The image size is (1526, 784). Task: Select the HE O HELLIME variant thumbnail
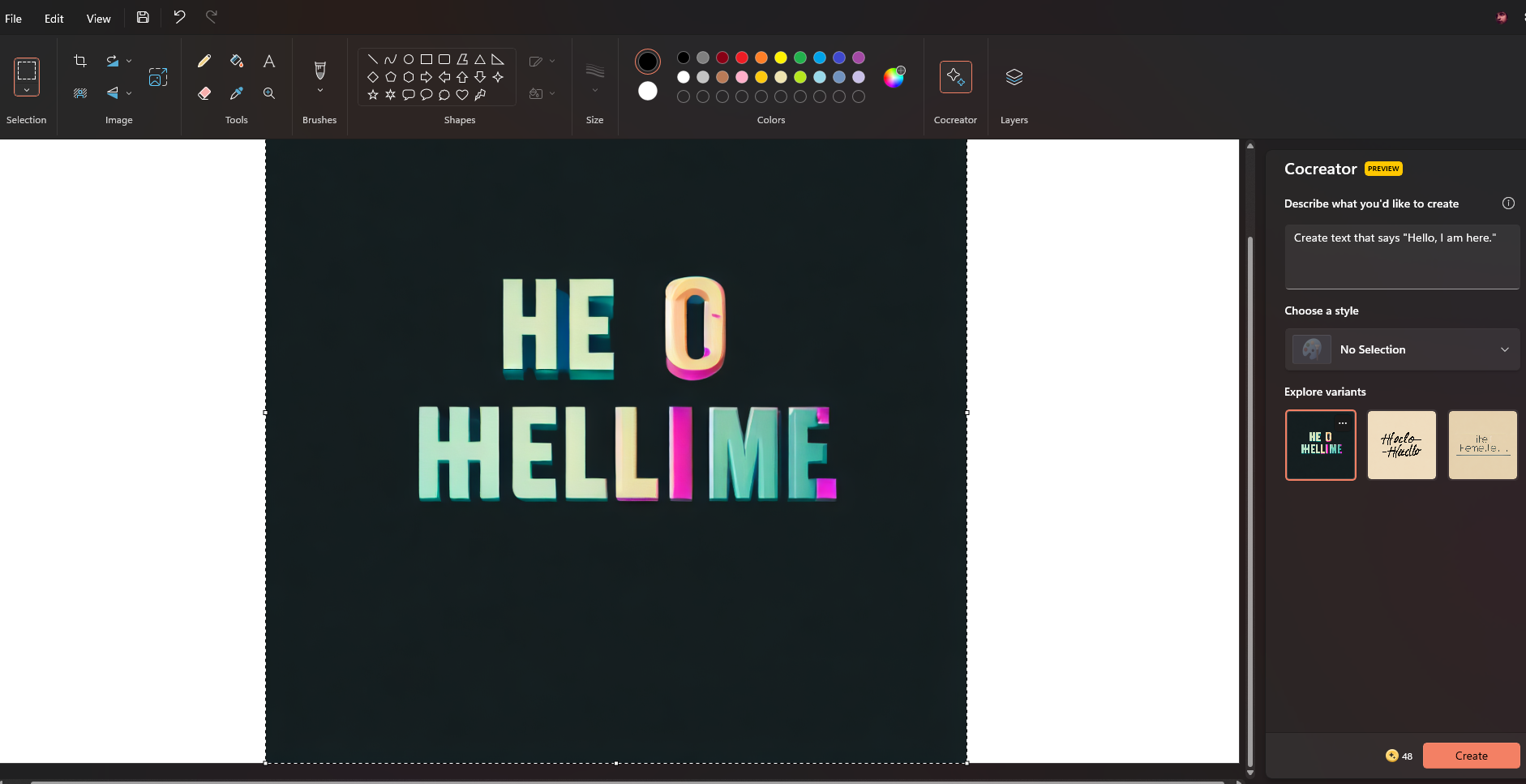[x=1320, y=445]
